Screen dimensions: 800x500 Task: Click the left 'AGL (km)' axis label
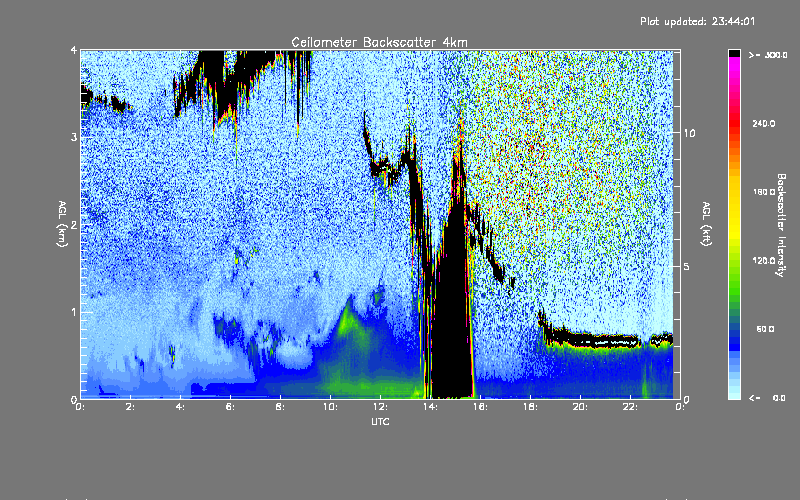point(62,224)
